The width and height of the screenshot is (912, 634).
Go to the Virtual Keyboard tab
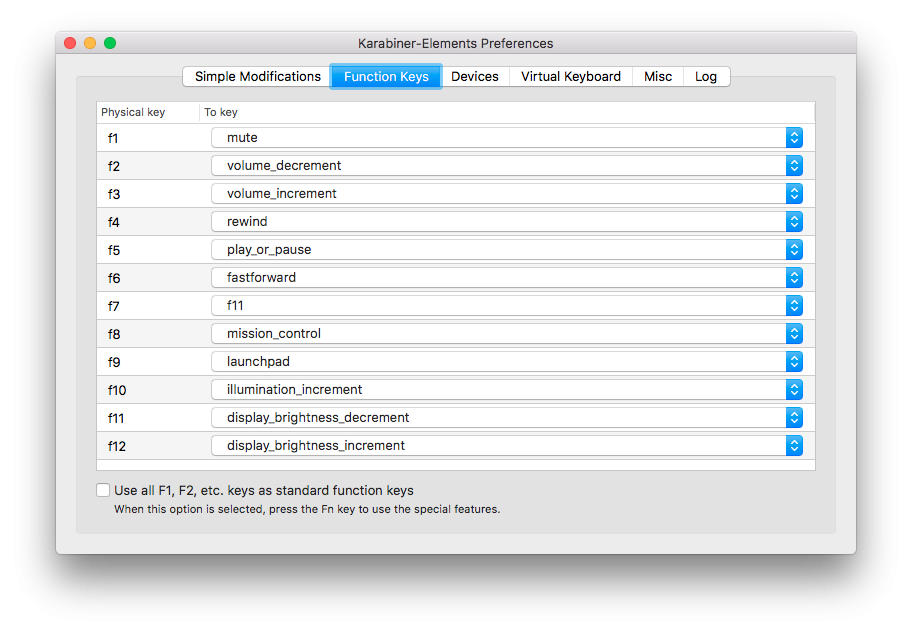point(570,77)
